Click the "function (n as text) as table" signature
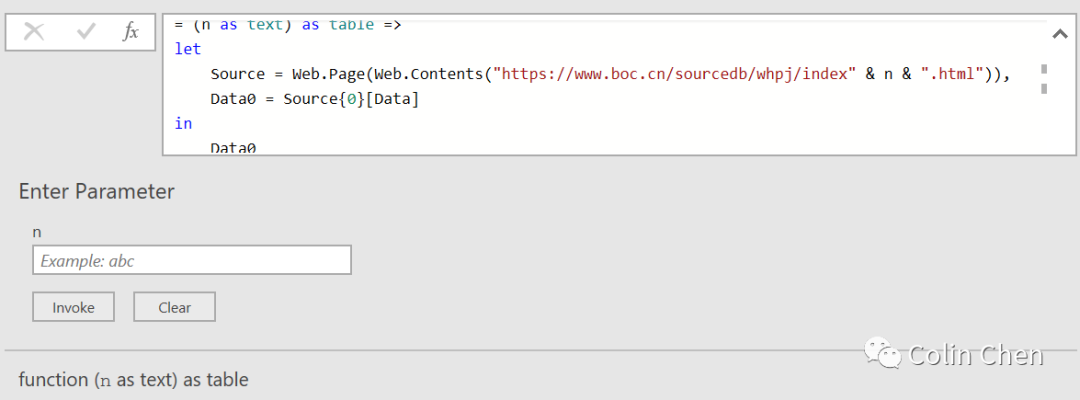1080x400 pixels. (133, 379)
